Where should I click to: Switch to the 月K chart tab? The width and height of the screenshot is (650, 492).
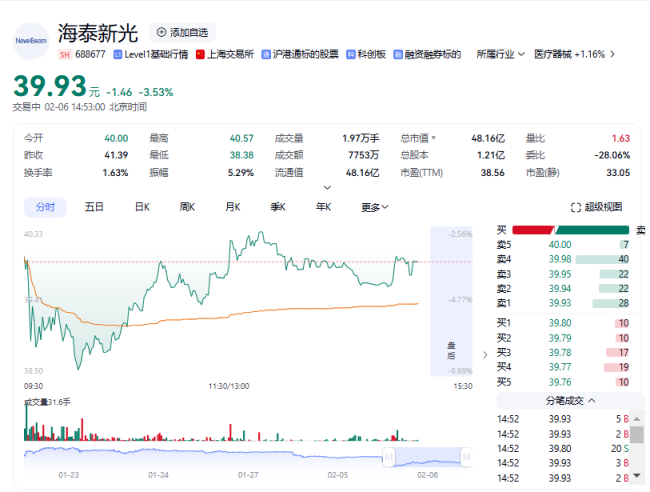click(x=233, y=207)
